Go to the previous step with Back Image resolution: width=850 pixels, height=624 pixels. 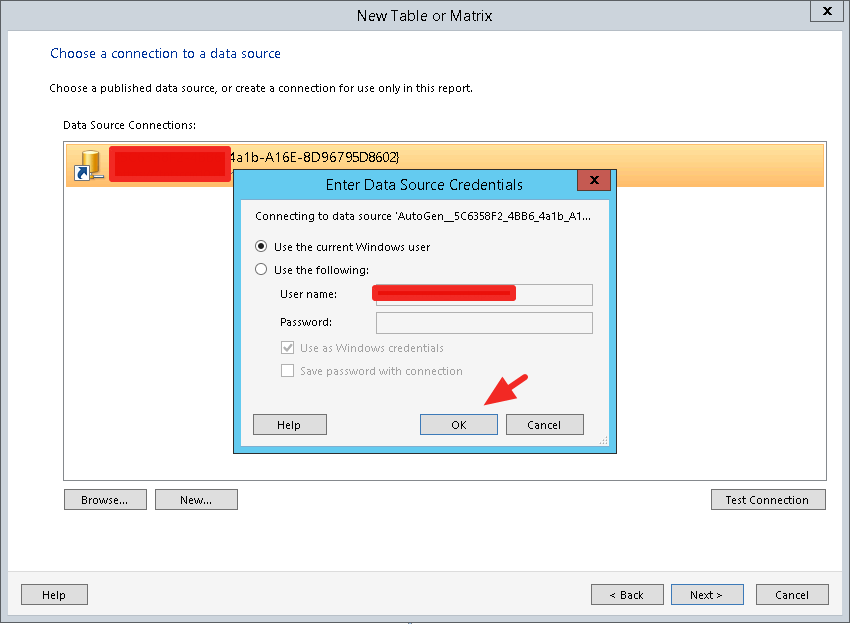point(627,595)
